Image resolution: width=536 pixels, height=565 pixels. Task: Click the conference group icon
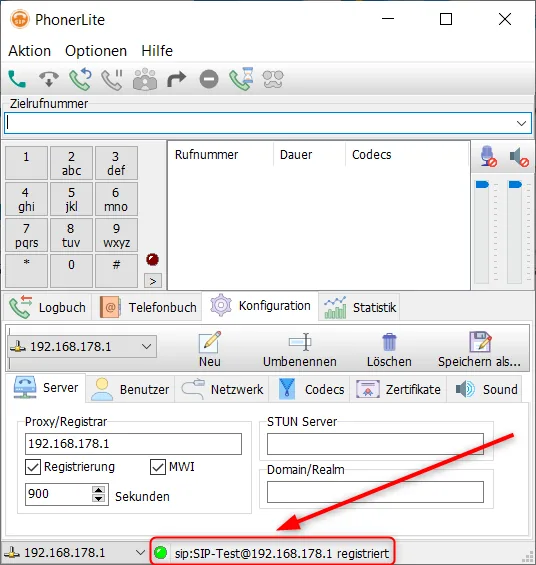click(x=145, y=79)
